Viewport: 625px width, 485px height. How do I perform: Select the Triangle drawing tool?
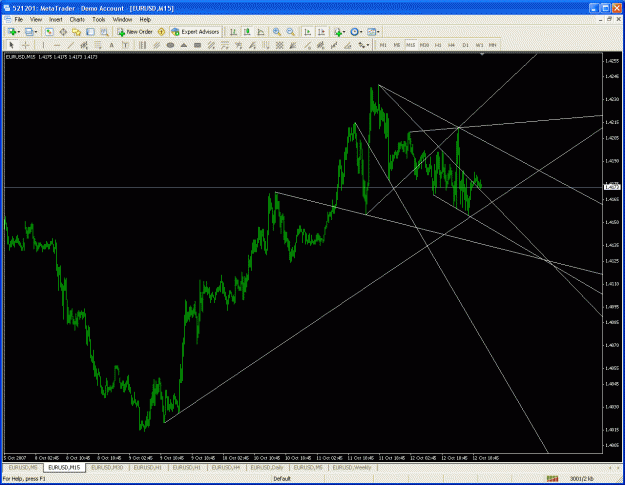(x=184, y=45)
